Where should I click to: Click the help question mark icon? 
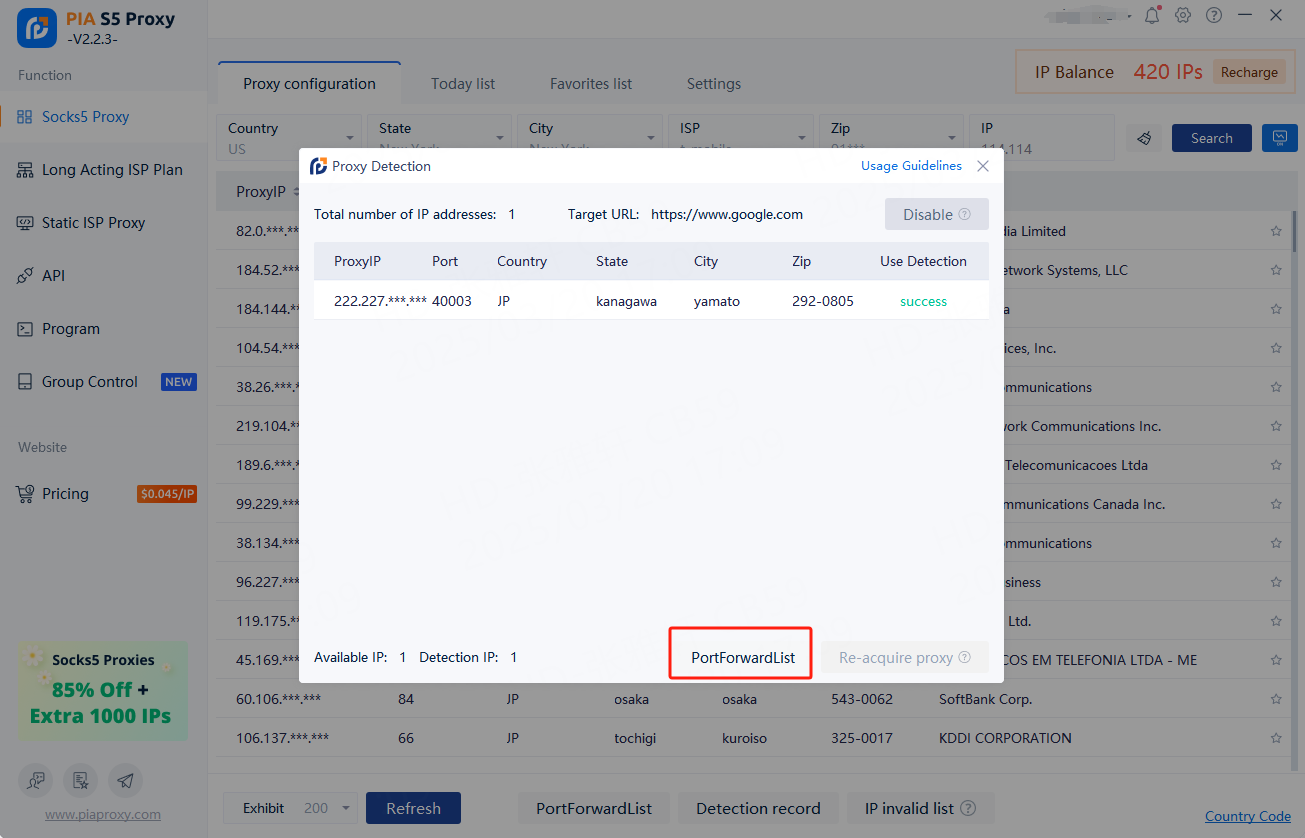(x=1214, y=15)
